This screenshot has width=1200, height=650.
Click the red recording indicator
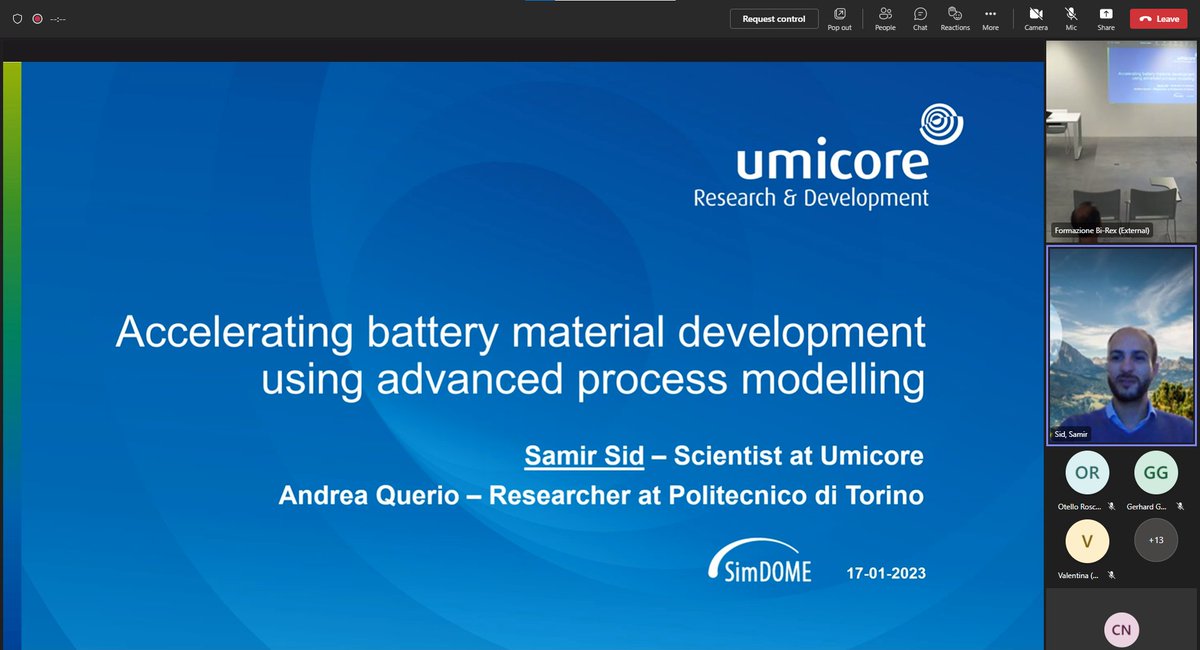tap(37, 18)
